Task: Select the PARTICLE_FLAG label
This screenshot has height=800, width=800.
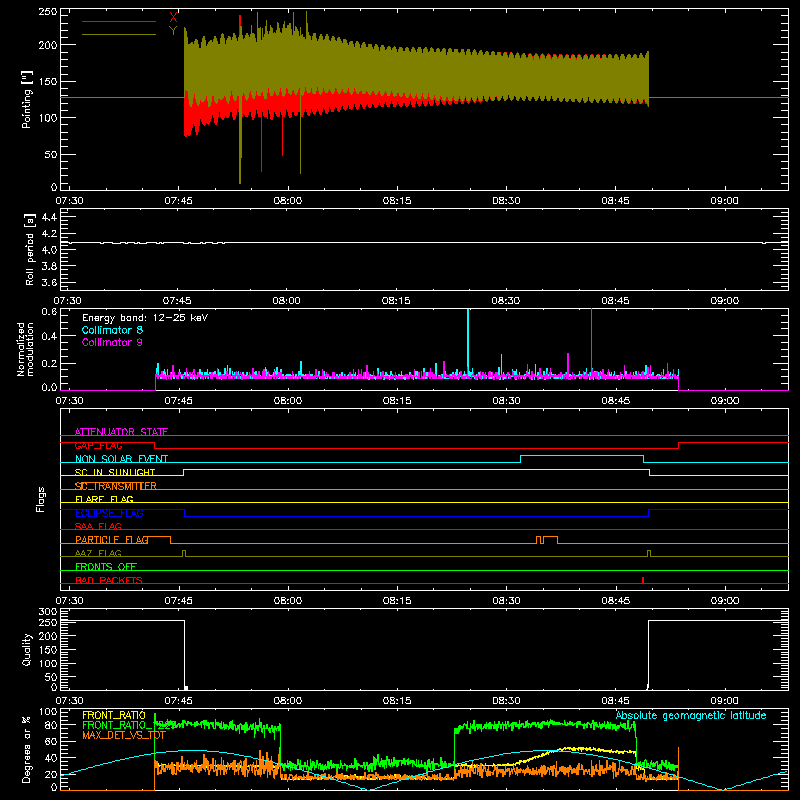Action: coord(112,540)
